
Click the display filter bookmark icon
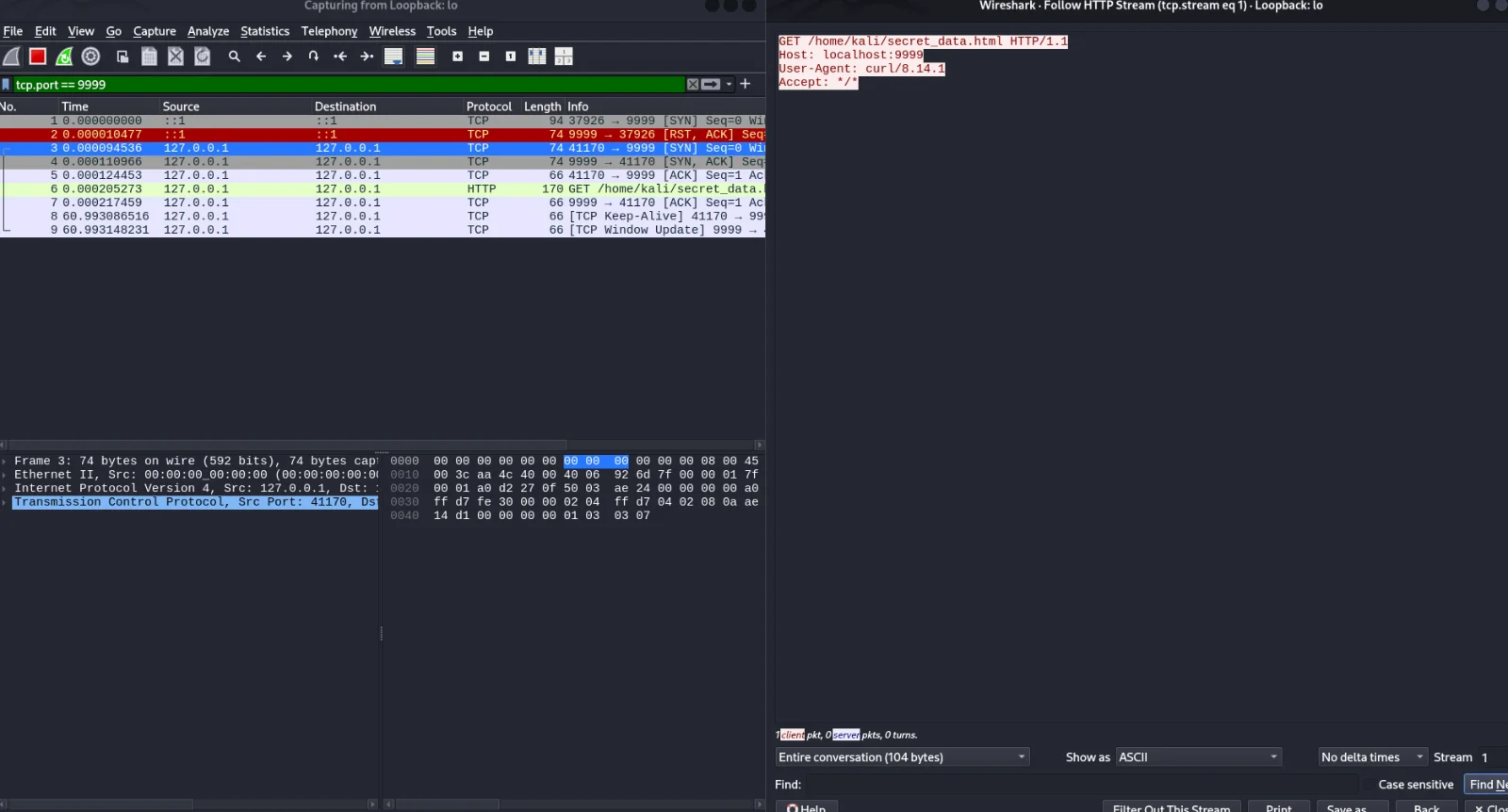tap(7, 85)
